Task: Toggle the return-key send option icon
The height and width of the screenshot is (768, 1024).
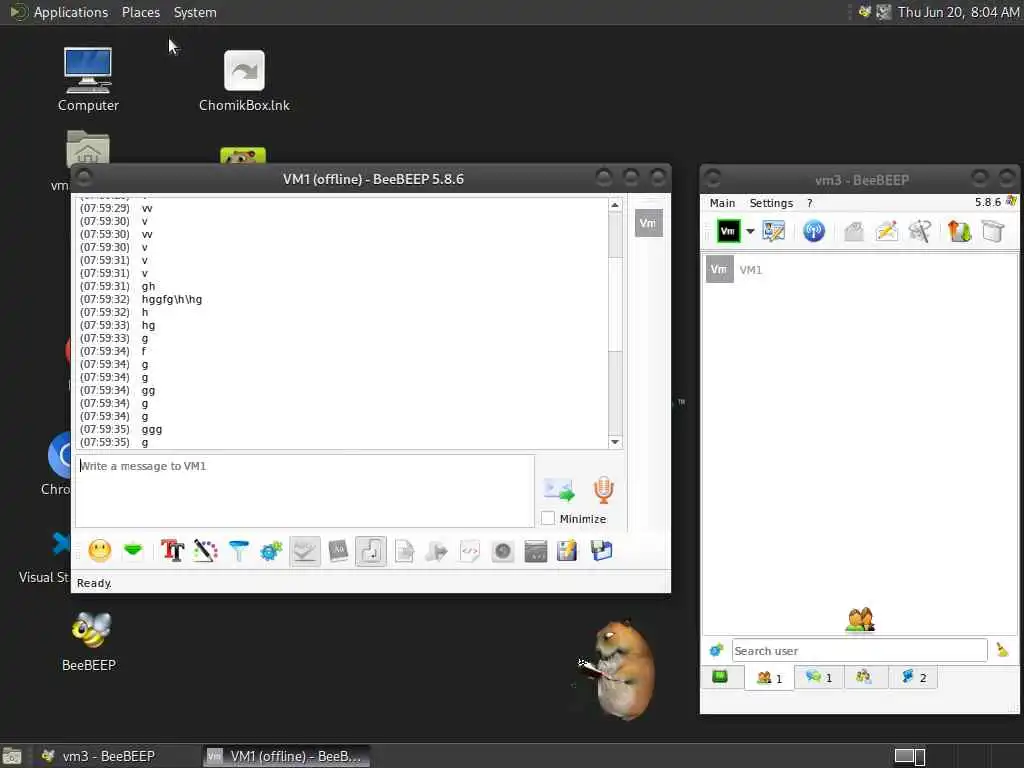Action: [371, 552]
